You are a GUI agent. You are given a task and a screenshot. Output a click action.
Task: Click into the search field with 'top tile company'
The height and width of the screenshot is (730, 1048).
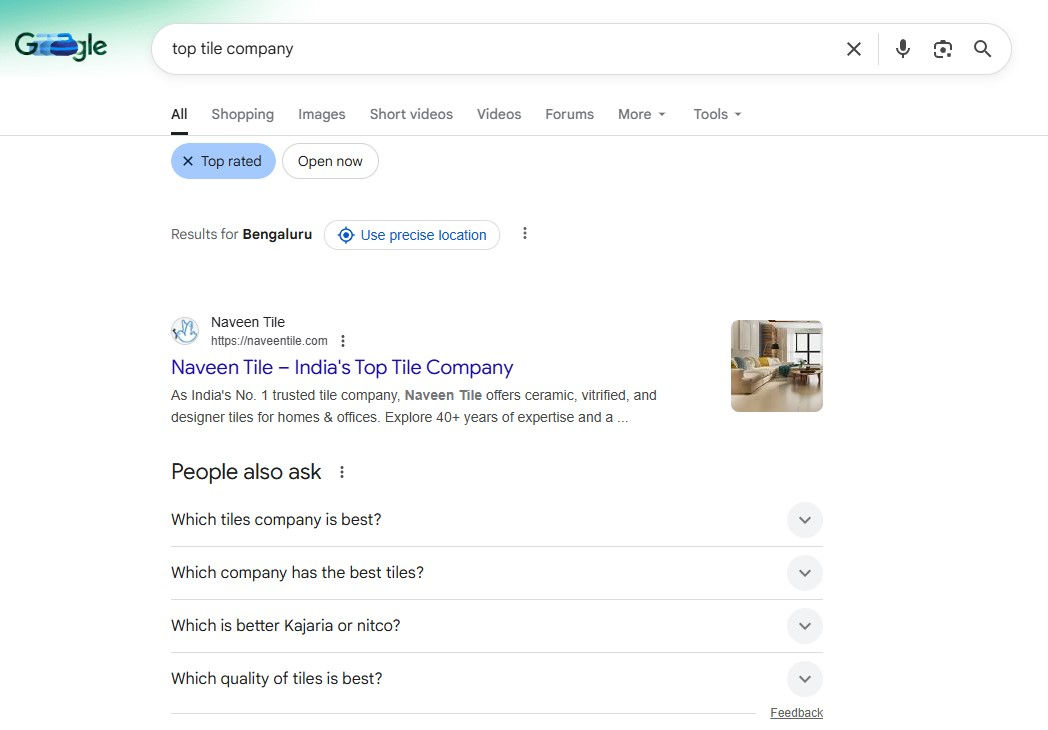click(x=495, y=49)
